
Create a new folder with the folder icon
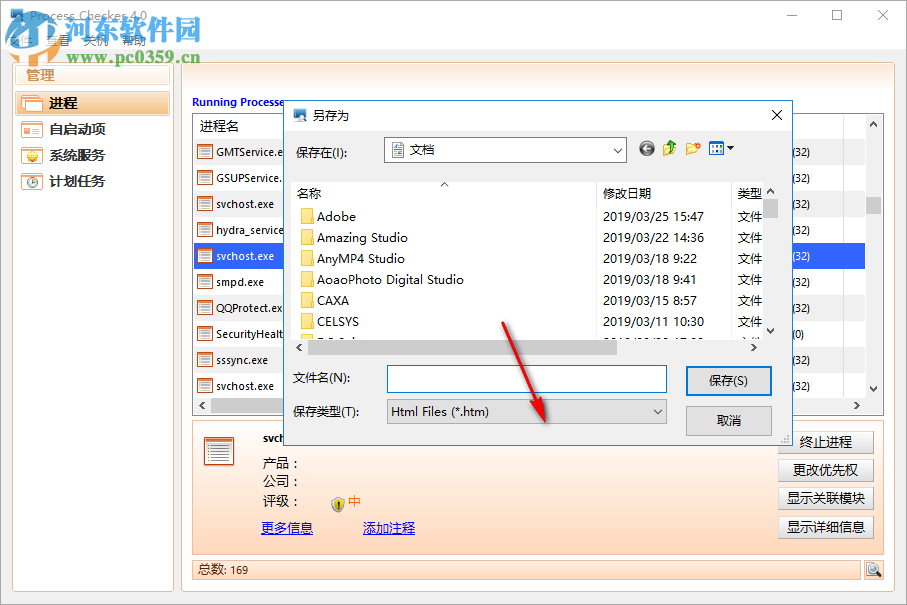pos(693,147)
